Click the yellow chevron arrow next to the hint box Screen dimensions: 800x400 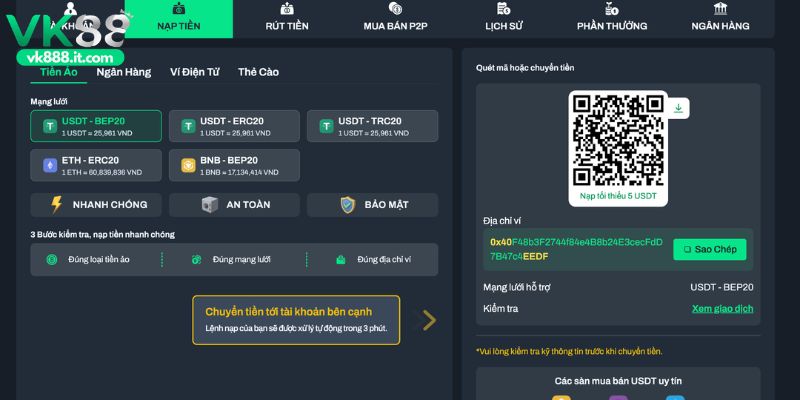(429, 320)
